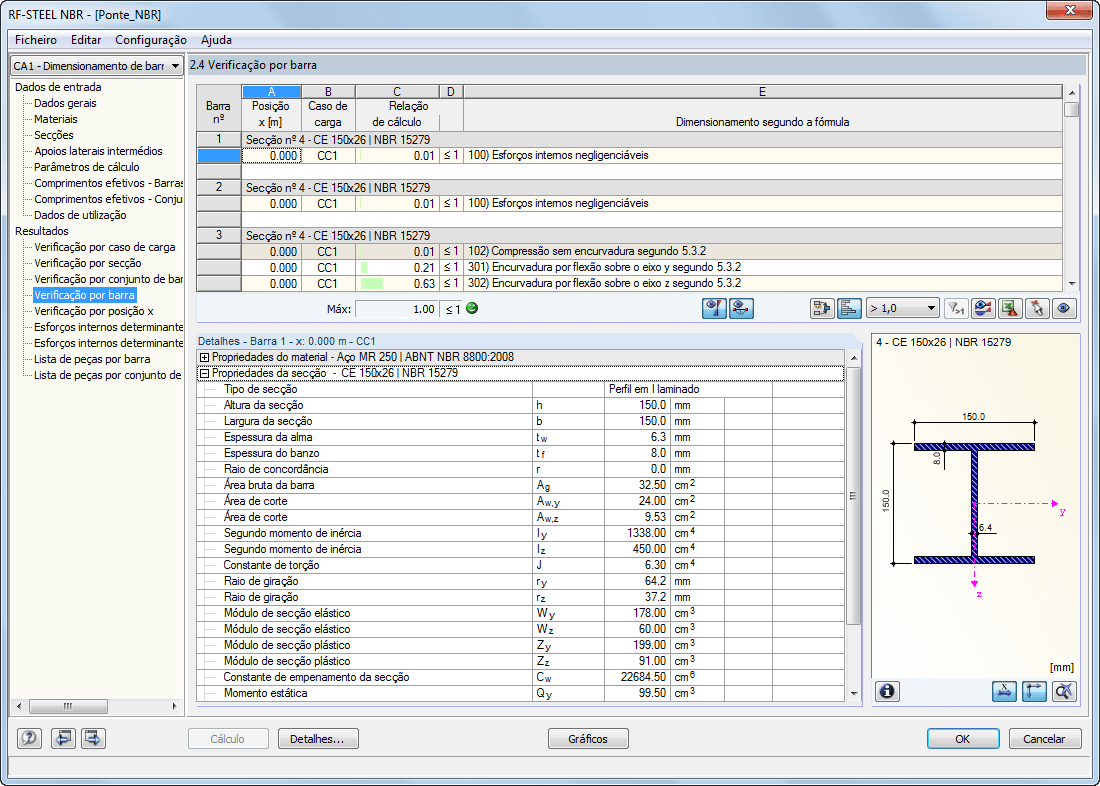
Task: Toggle section dimensions display icon
Action: click(1005, 691)
